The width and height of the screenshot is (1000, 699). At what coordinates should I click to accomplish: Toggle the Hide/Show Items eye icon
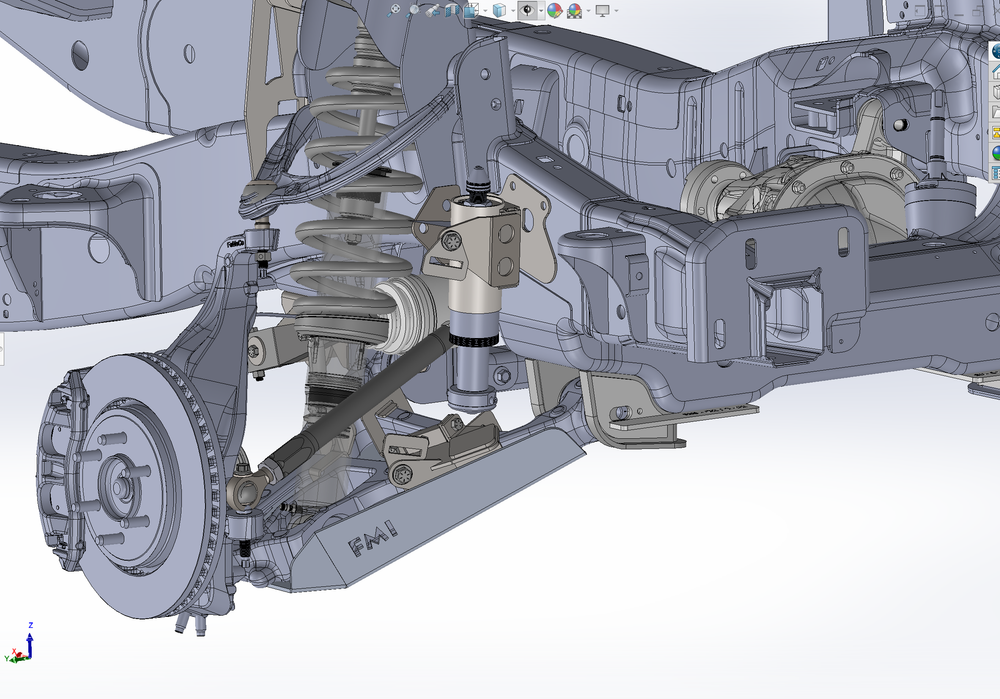[527, 11]
